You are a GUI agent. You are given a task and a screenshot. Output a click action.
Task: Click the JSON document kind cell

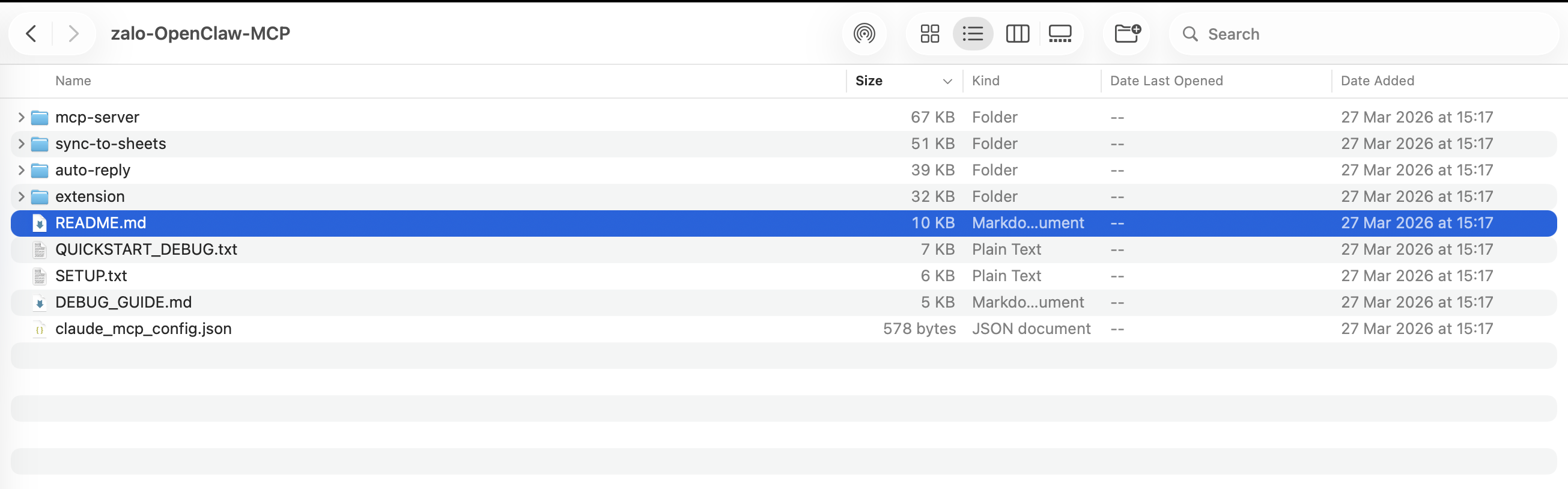[1031, 329]
